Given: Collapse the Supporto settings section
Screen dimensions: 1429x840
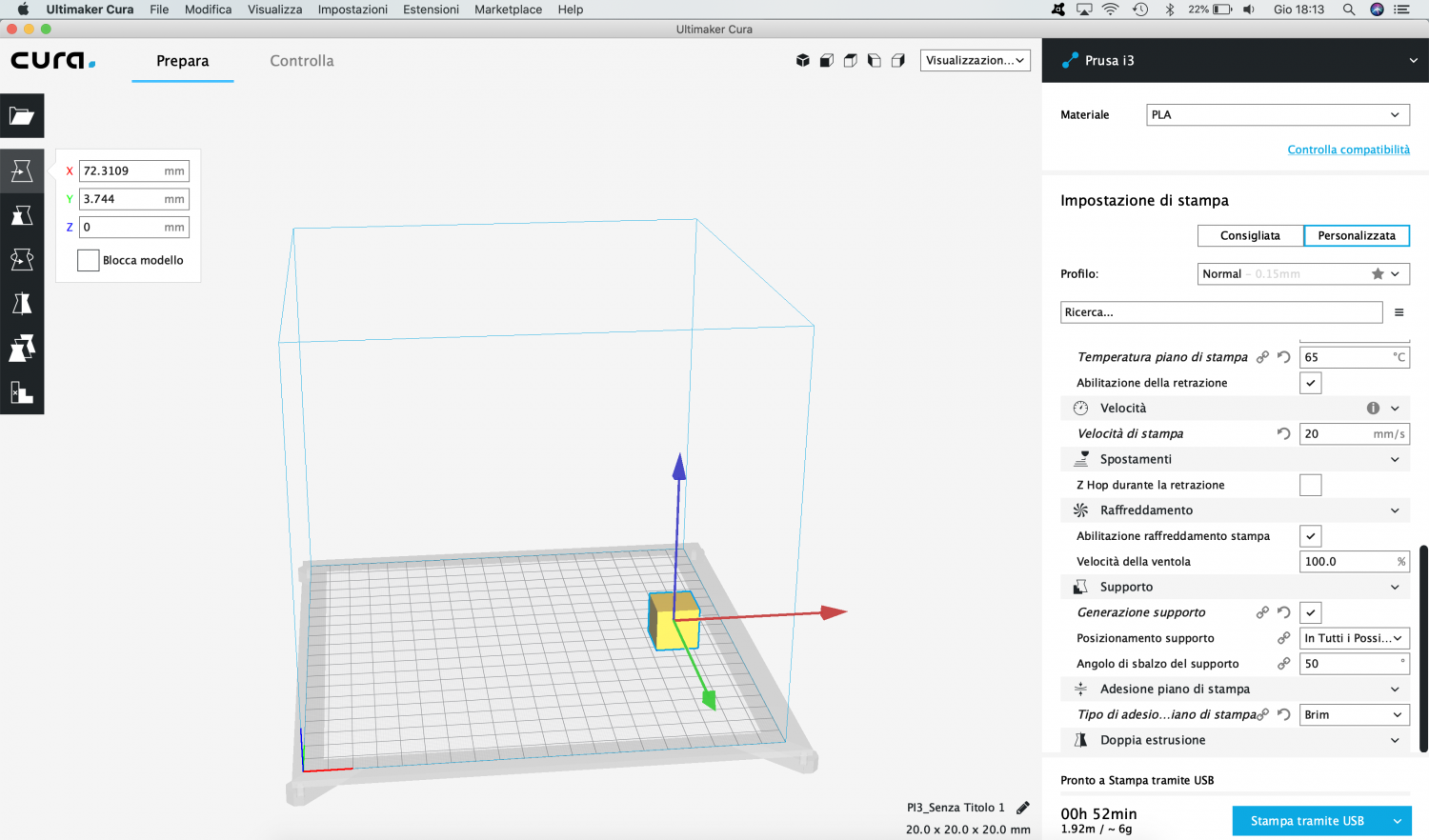Looking at the screenshot, I should click(x=1235, y=587).
